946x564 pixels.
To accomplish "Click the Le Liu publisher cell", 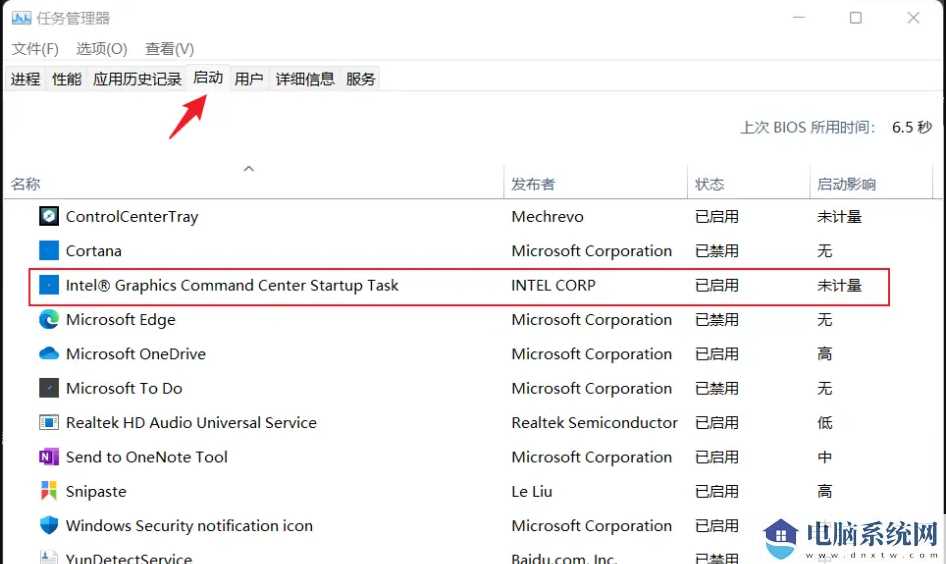I will [x=532, y=492].
